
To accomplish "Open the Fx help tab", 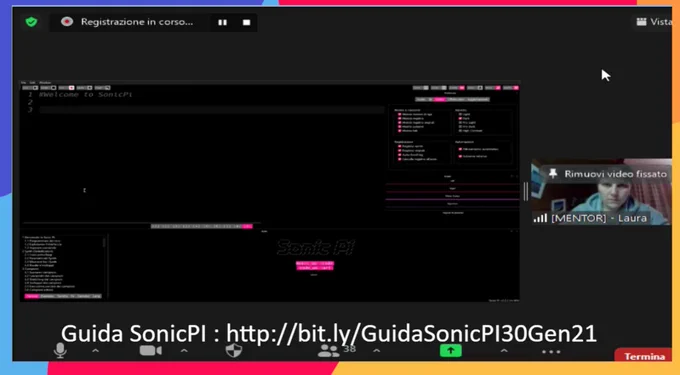I will (72, 296).
